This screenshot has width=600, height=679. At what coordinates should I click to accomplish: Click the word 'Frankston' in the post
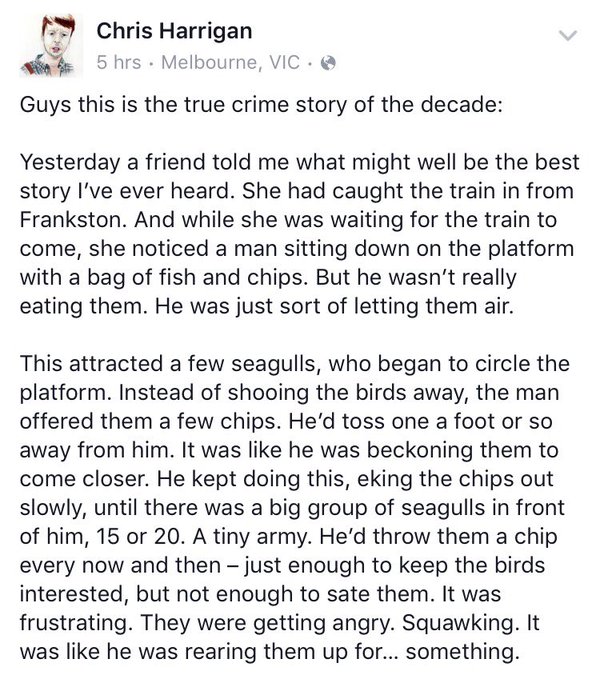tap(73, 220)
